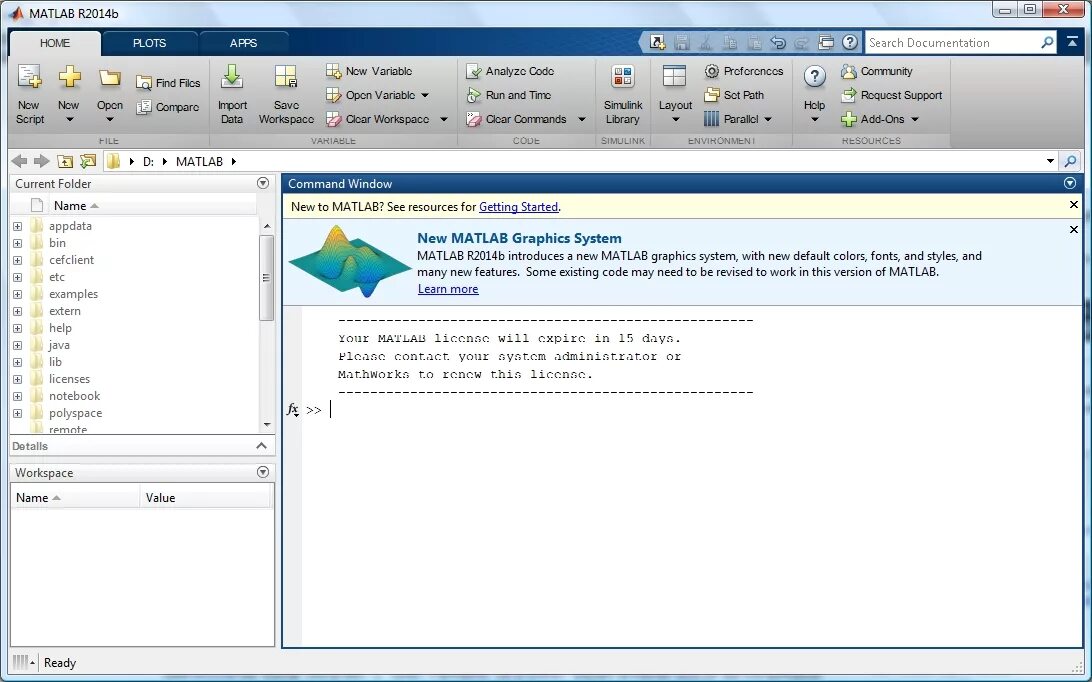Click Clear Commands button
The width and height of the screenshot is (1092, 682).
click(517, 119)
